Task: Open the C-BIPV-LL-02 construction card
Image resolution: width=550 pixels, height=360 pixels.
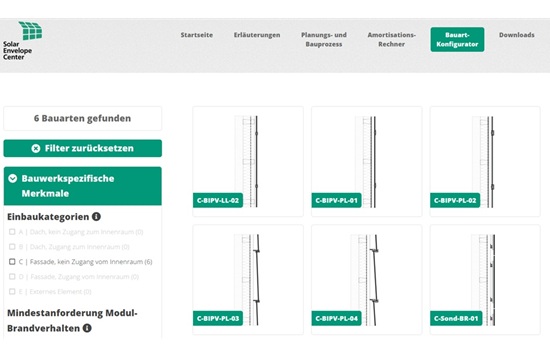Action: (248, 161)
